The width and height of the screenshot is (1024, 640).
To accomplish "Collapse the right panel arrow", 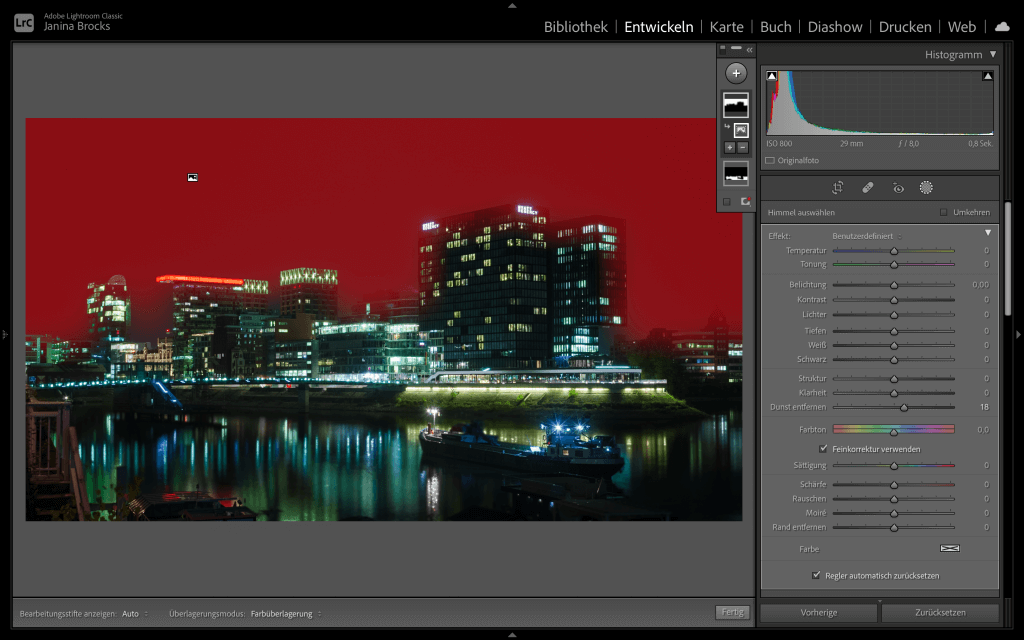I will (x=1018, y=334).
